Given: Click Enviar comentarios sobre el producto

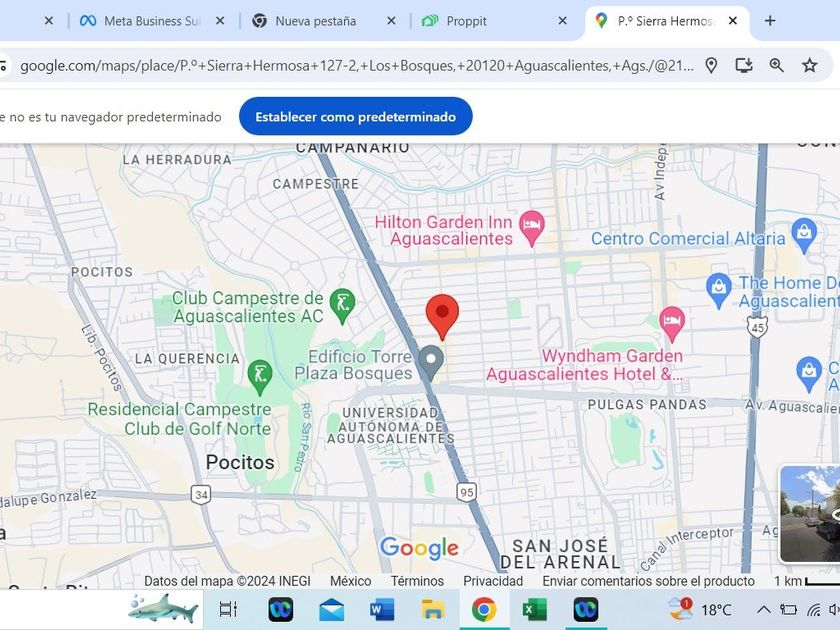Looking at the screenshot, I should pos(648,581).
